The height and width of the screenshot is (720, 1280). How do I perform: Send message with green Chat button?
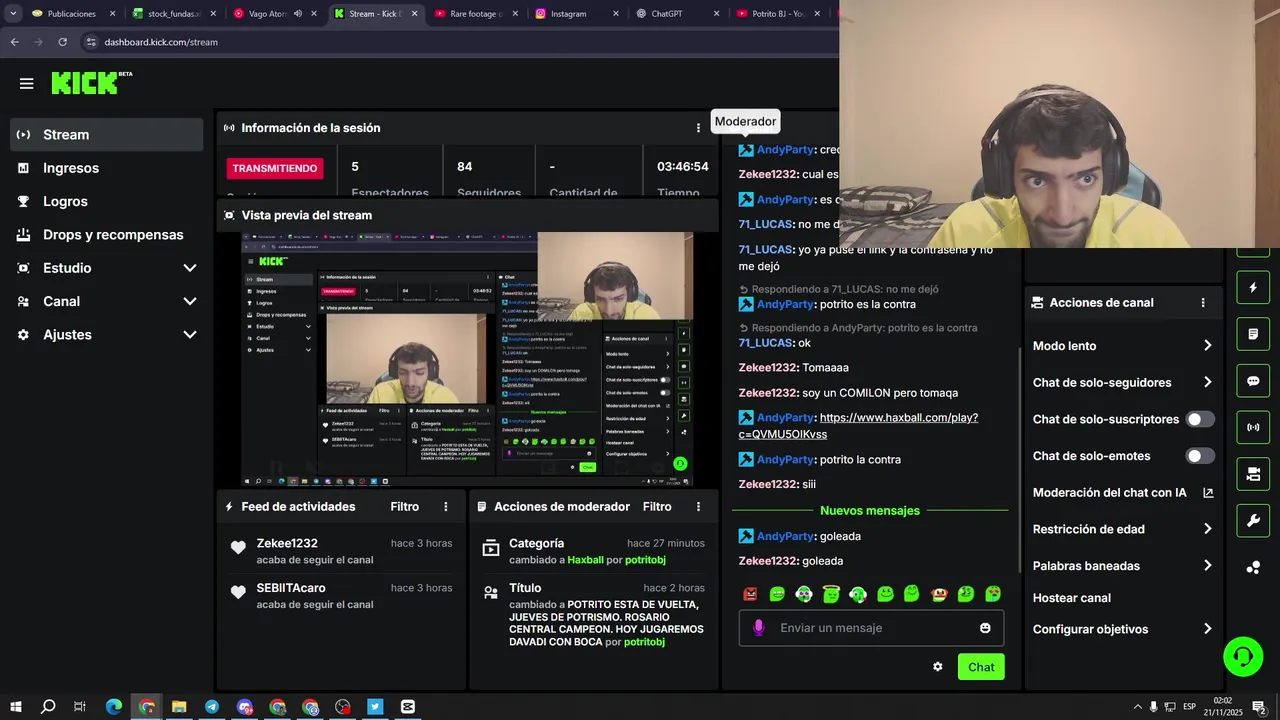[x=981, y=667]
